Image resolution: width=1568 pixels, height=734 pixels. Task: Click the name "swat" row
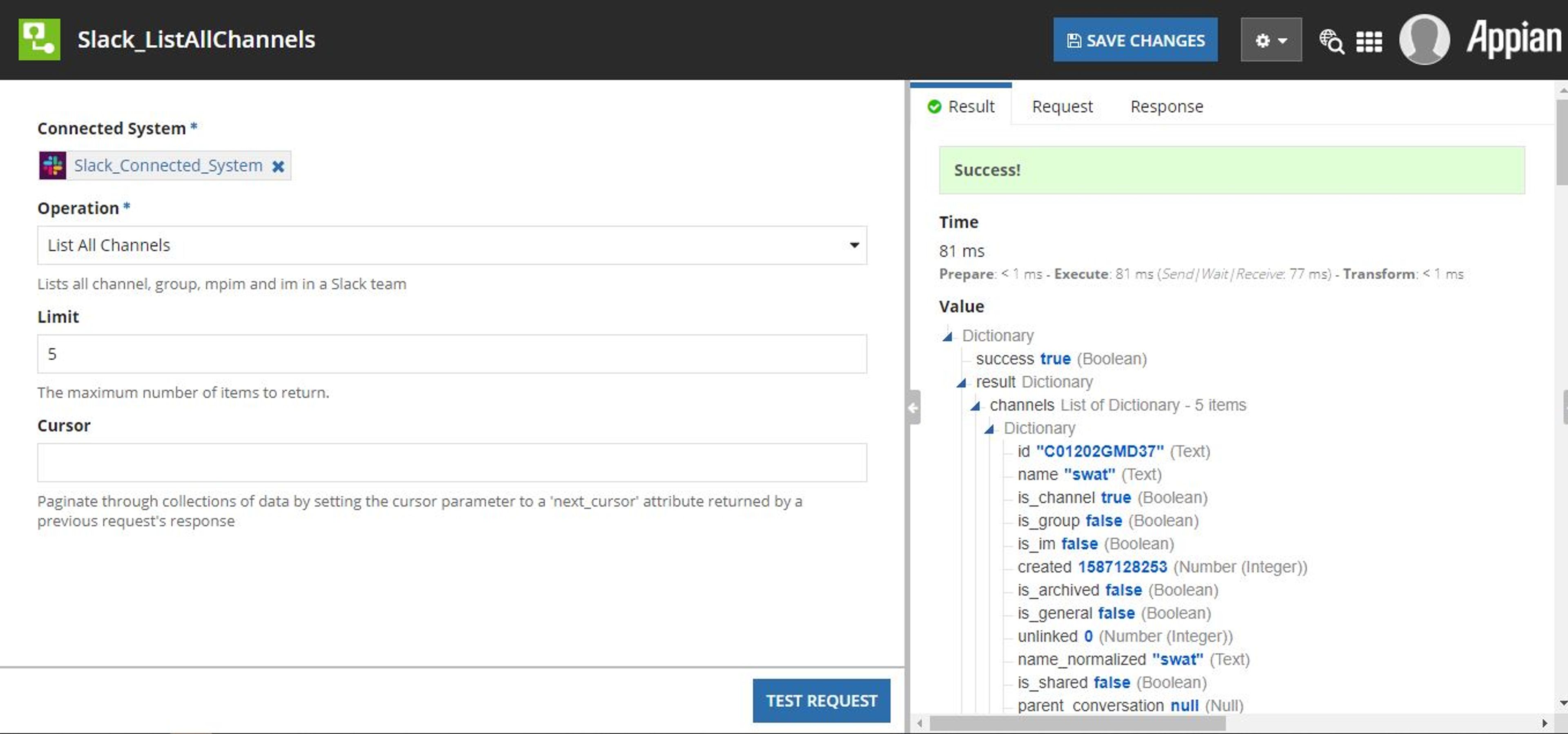point(1089,474)
